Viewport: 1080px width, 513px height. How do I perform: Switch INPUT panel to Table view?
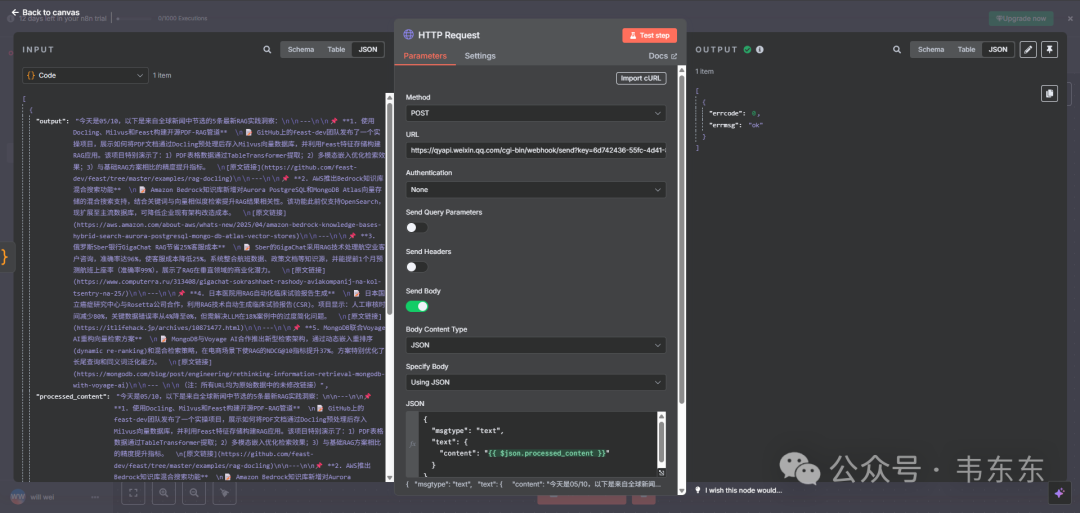[x=336, y=50]
